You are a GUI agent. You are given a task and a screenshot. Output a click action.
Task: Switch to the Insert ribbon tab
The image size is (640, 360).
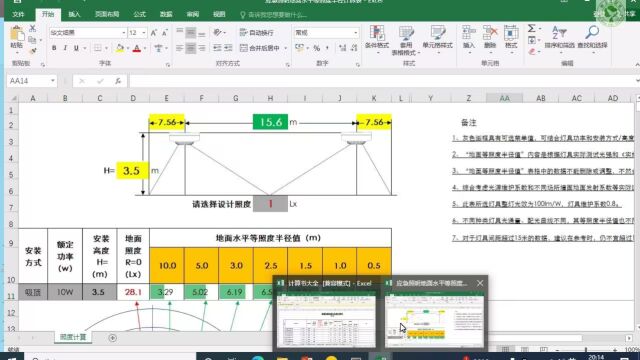point(74,14)
